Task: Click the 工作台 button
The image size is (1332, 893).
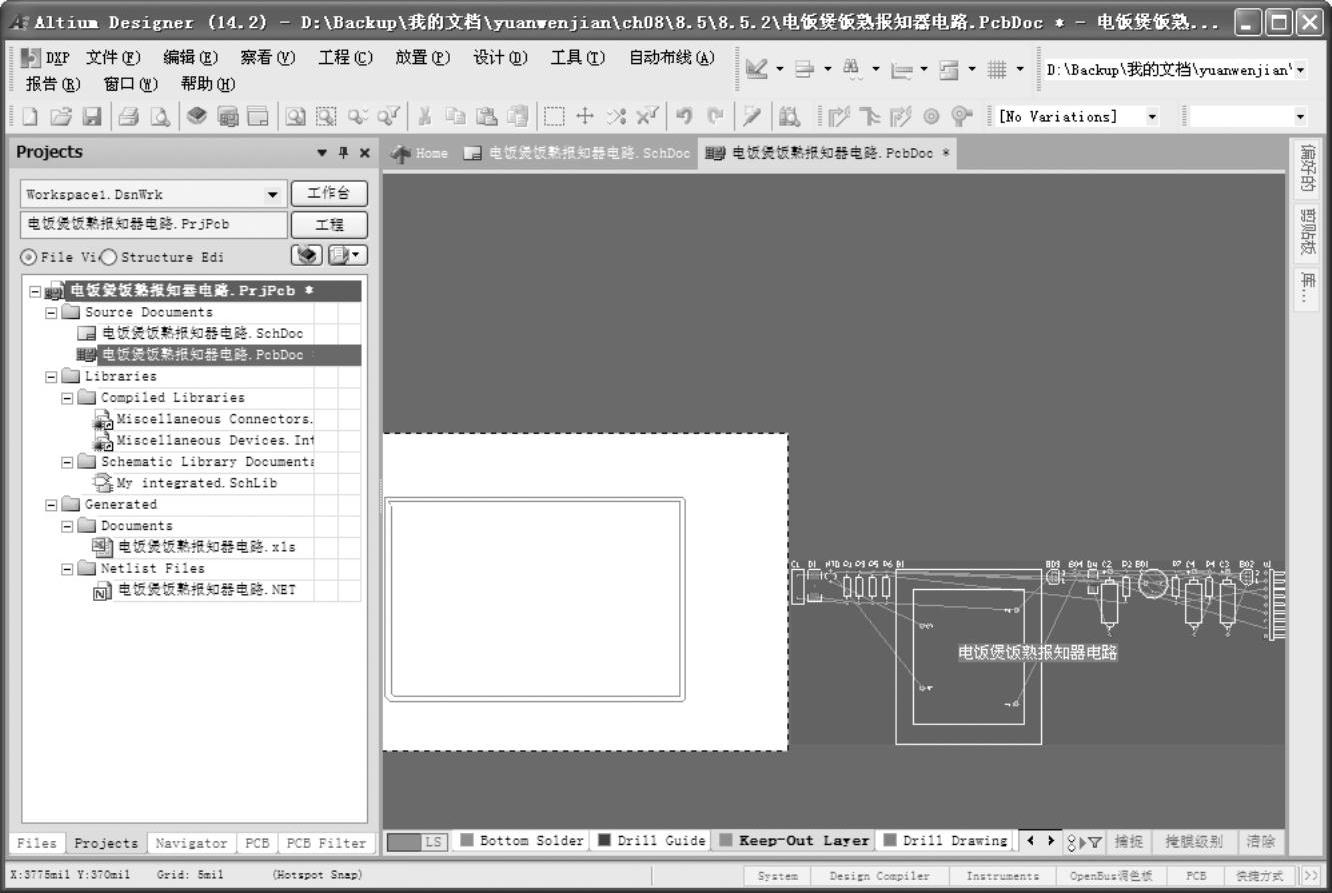Action: (329, 193)
